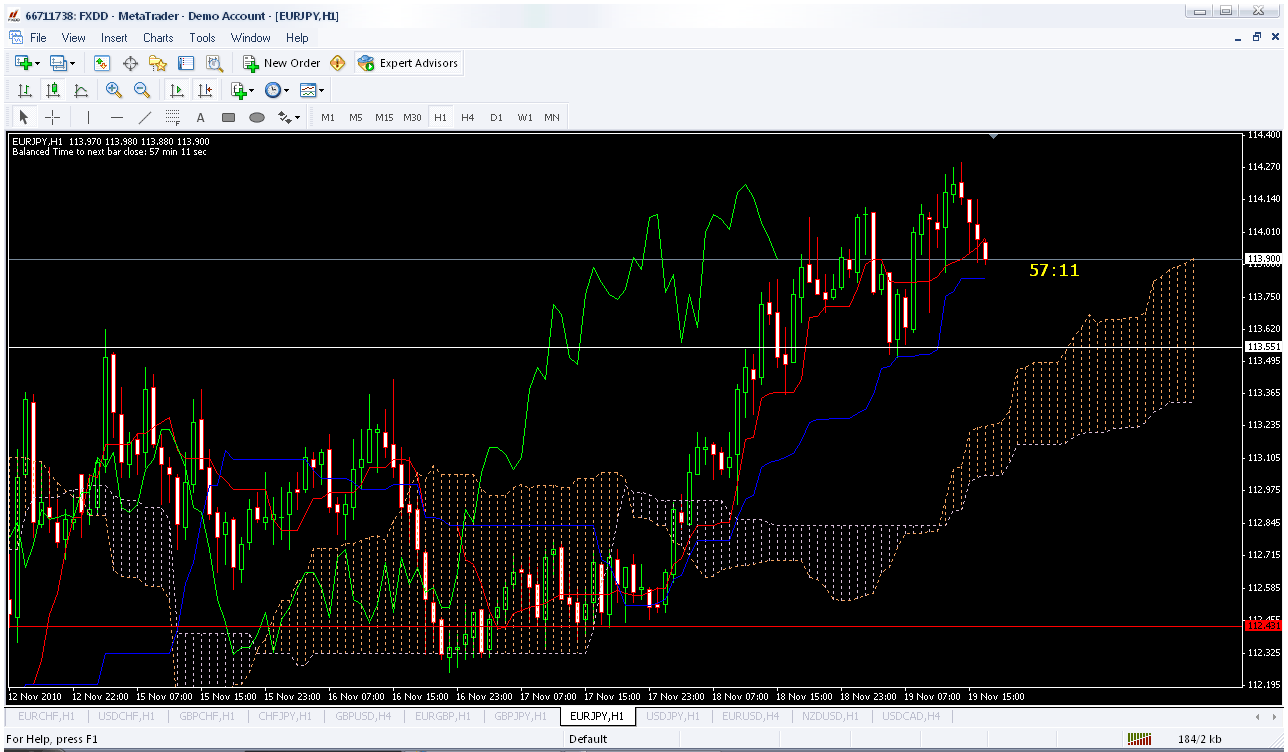Select the rectangle shape tool

pyautogui.click(x=228, y=117)
